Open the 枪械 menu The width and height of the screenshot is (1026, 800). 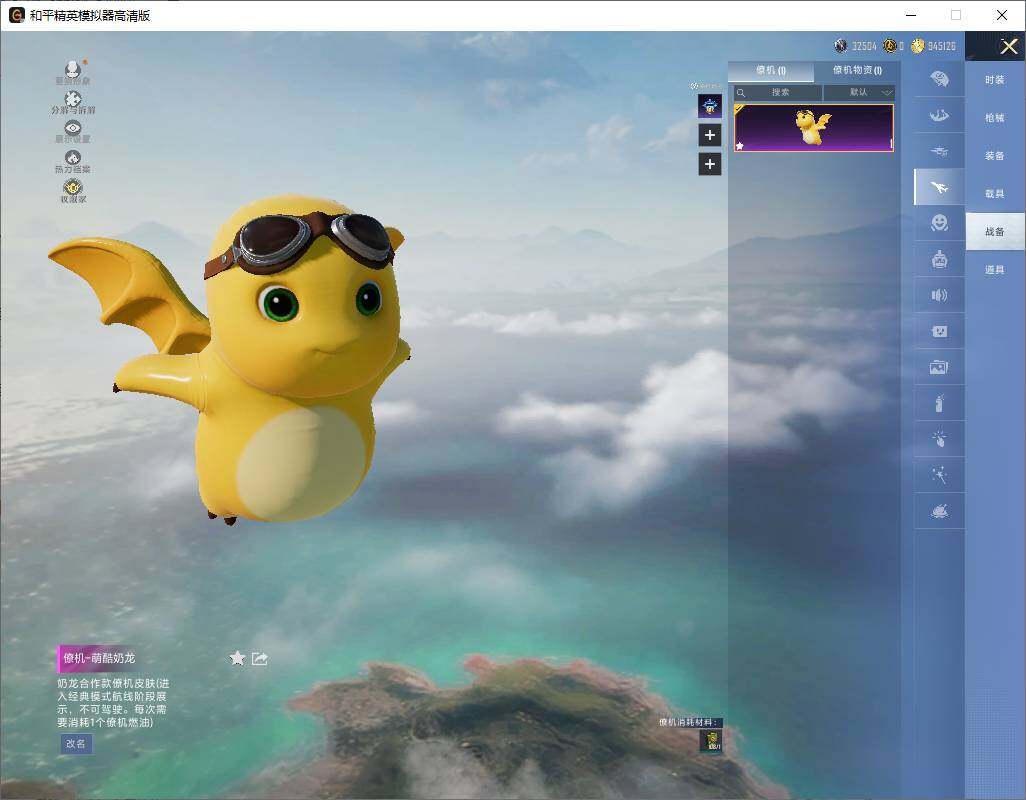995,118
